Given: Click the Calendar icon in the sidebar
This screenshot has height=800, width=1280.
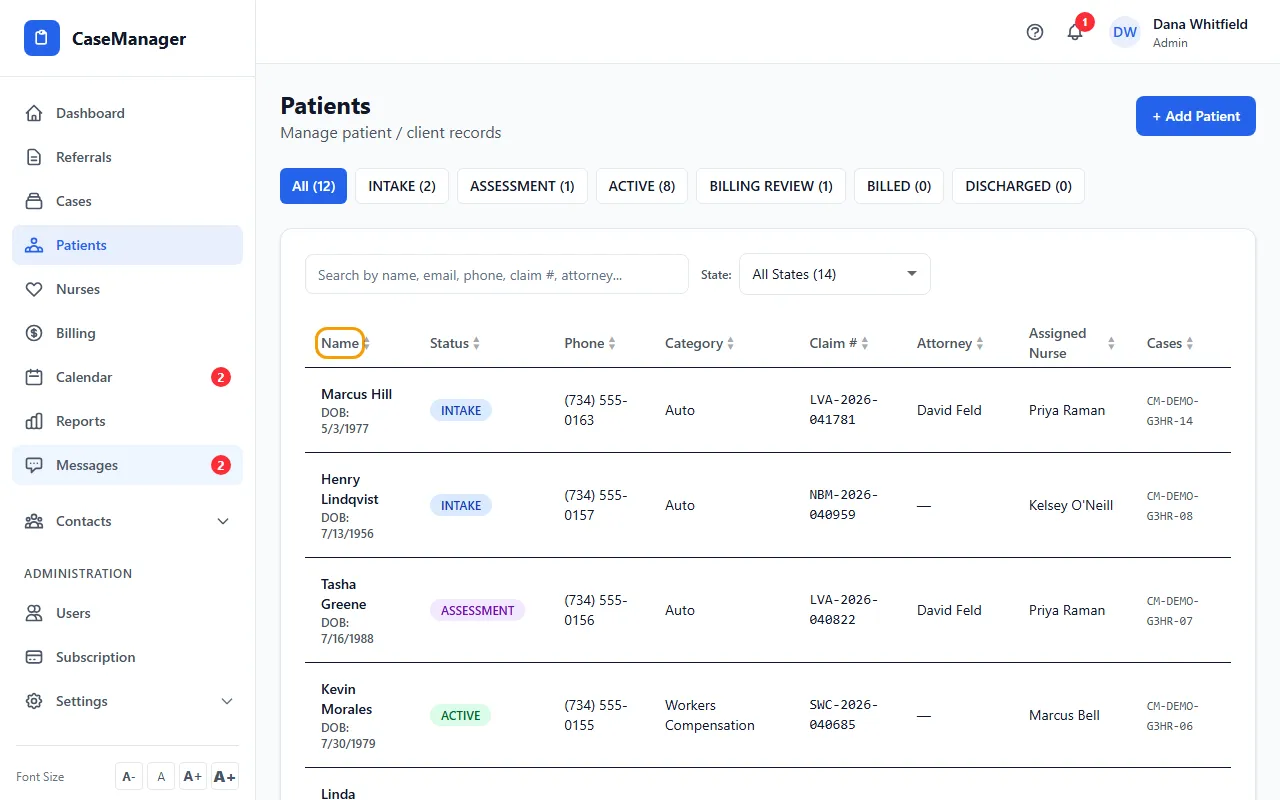Looking at the screenshot, I should click(34, 377).
